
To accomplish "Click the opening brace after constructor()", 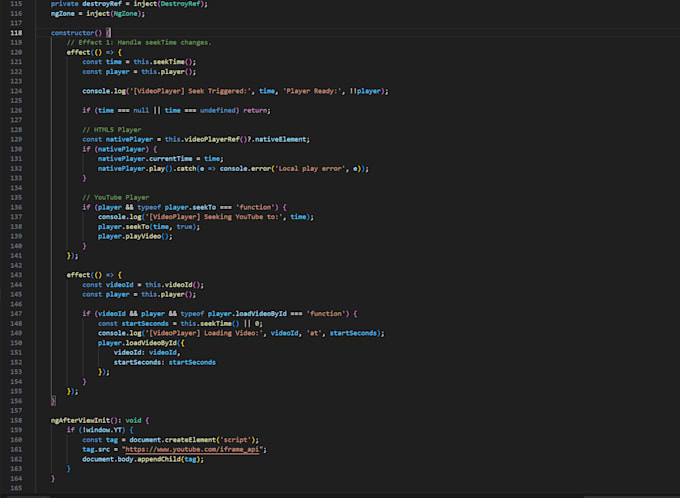I will coord(108,33).
